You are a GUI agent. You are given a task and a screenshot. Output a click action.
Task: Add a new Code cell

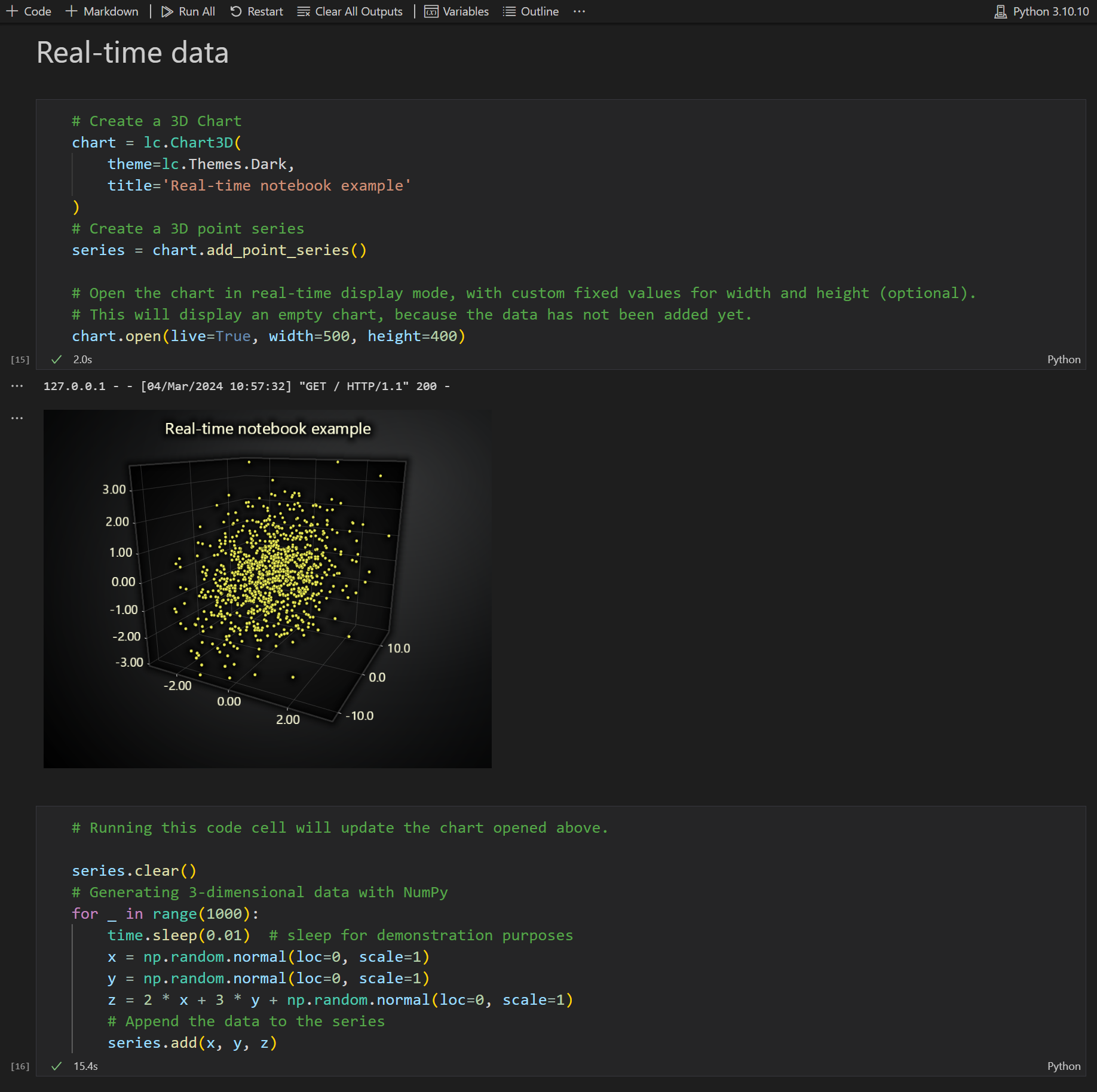(29, 11)
